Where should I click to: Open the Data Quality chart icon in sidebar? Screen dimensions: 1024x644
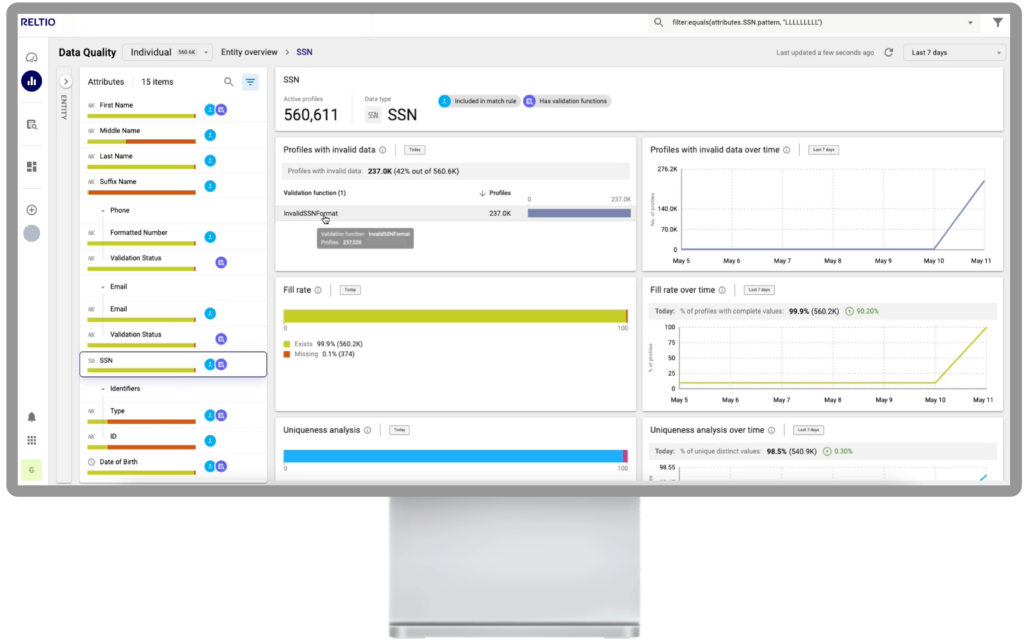click(x=31, y=81)
